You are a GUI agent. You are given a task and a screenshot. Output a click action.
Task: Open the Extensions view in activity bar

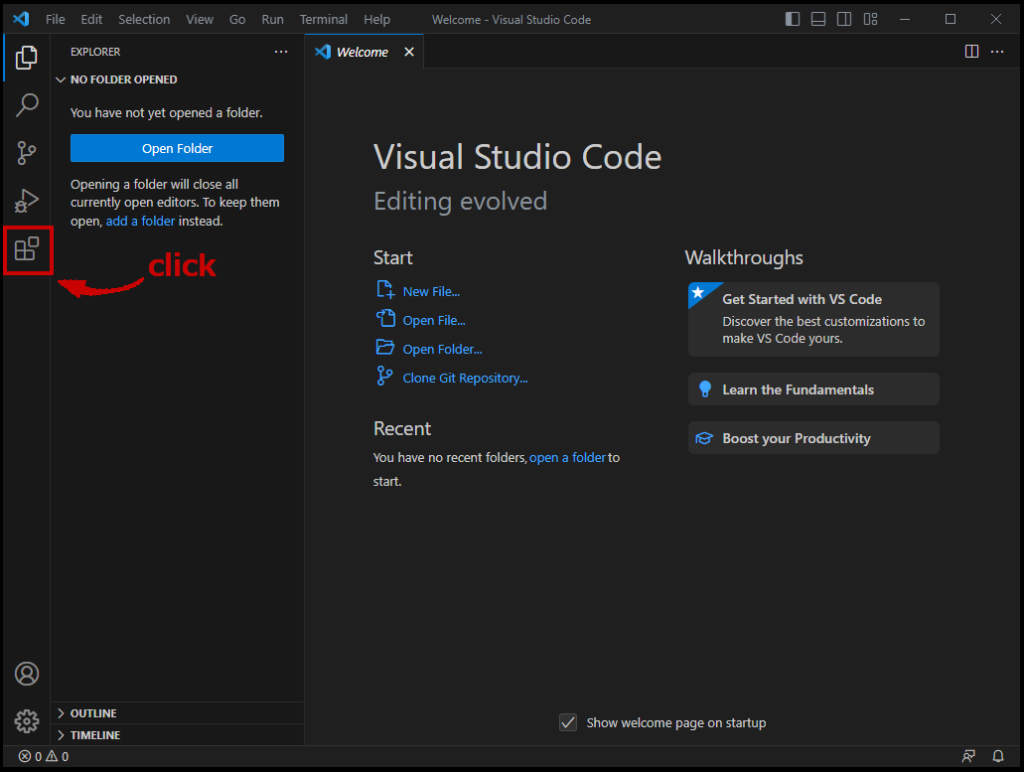[27, 249]
